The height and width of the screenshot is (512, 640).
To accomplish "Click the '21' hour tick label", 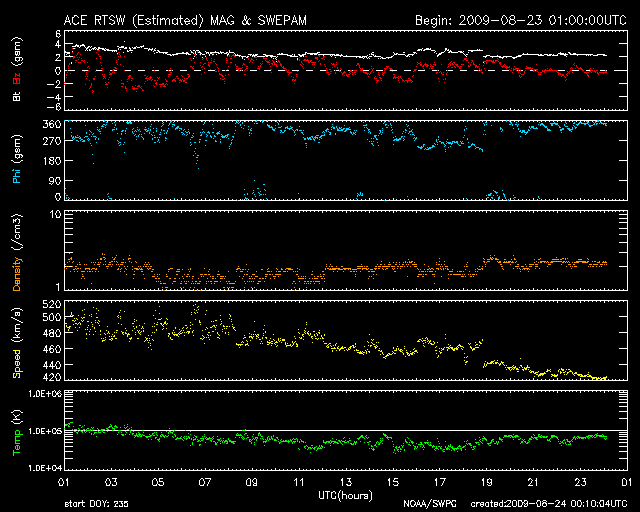I will (x=533, y=483).
